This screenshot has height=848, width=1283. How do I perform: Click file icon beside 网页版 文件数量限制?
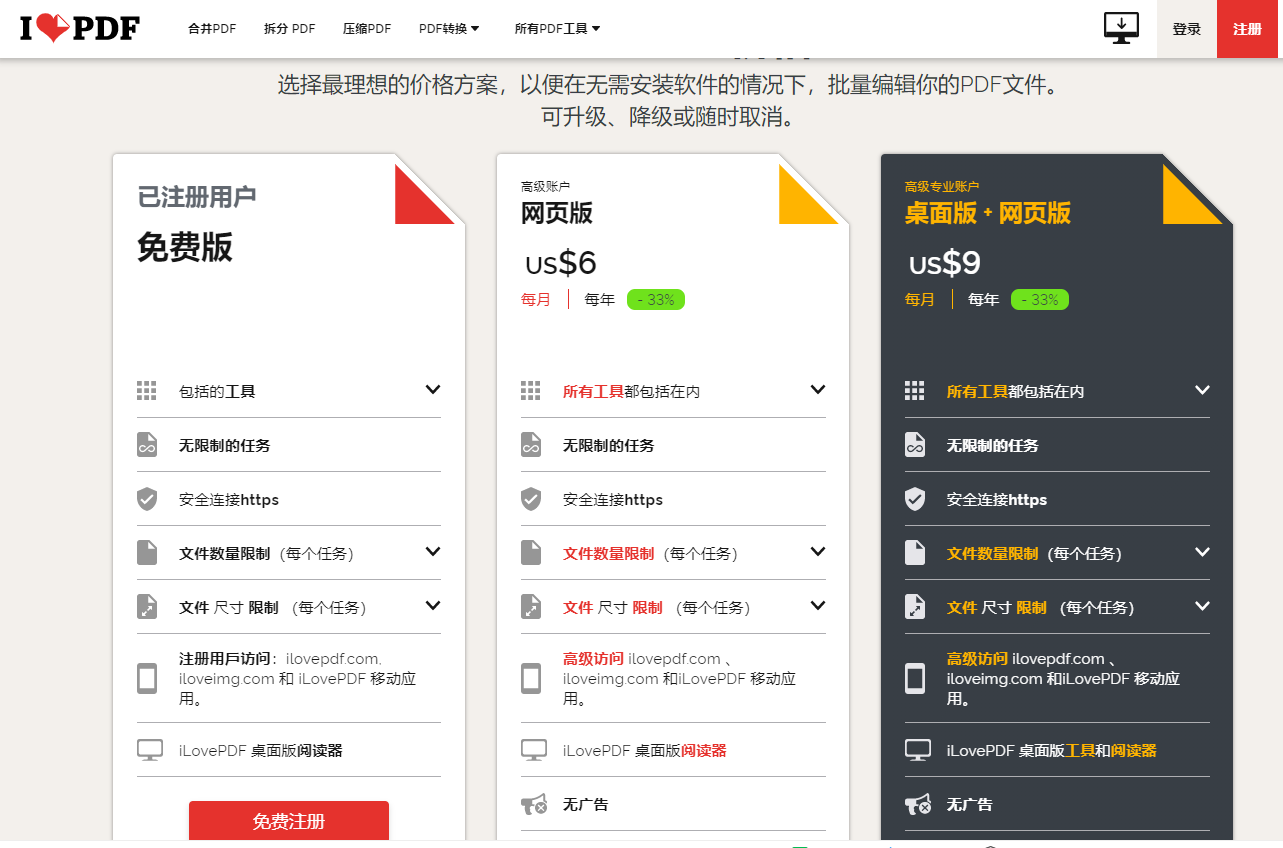[x=531, y=553]
